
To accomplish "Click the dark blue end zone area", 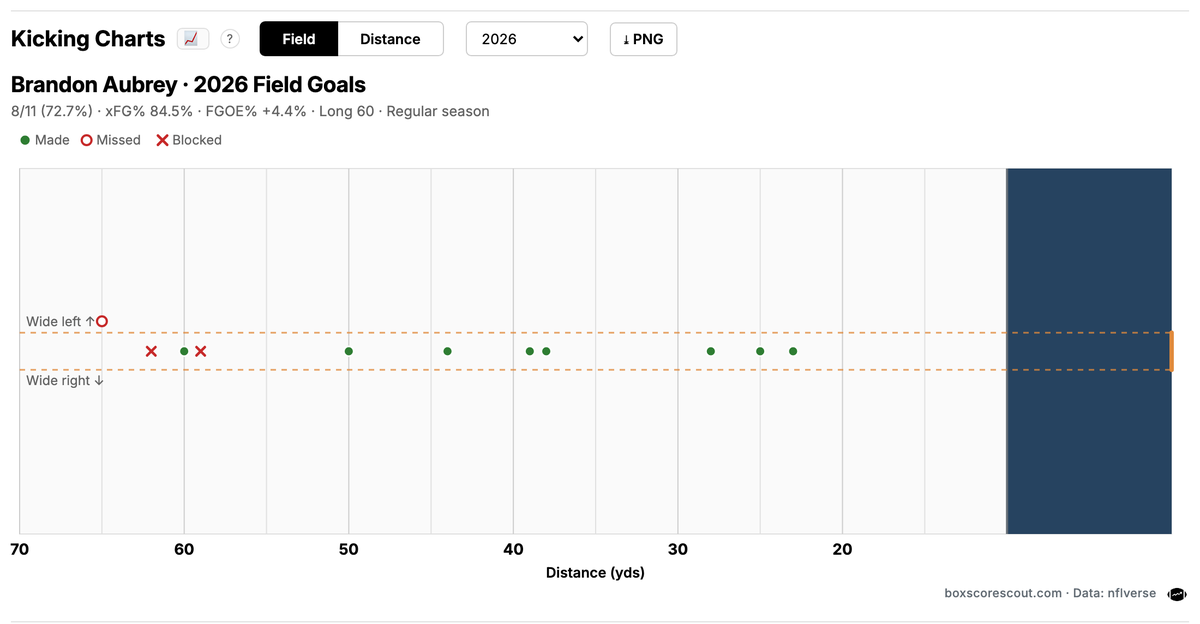I will (1089, 351).
